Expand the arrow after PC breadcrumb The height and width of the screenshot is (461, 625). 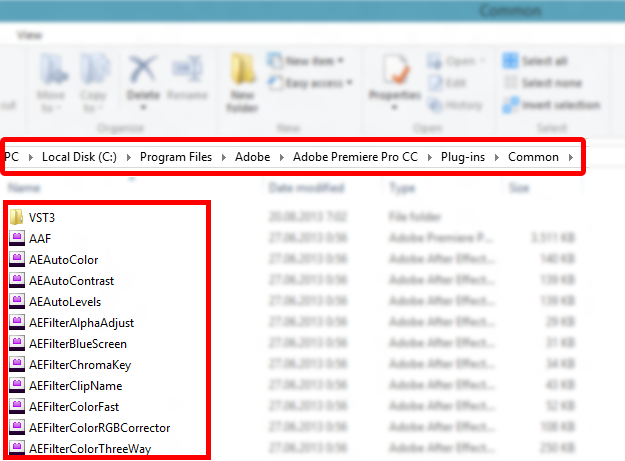(x=31, y=157)
